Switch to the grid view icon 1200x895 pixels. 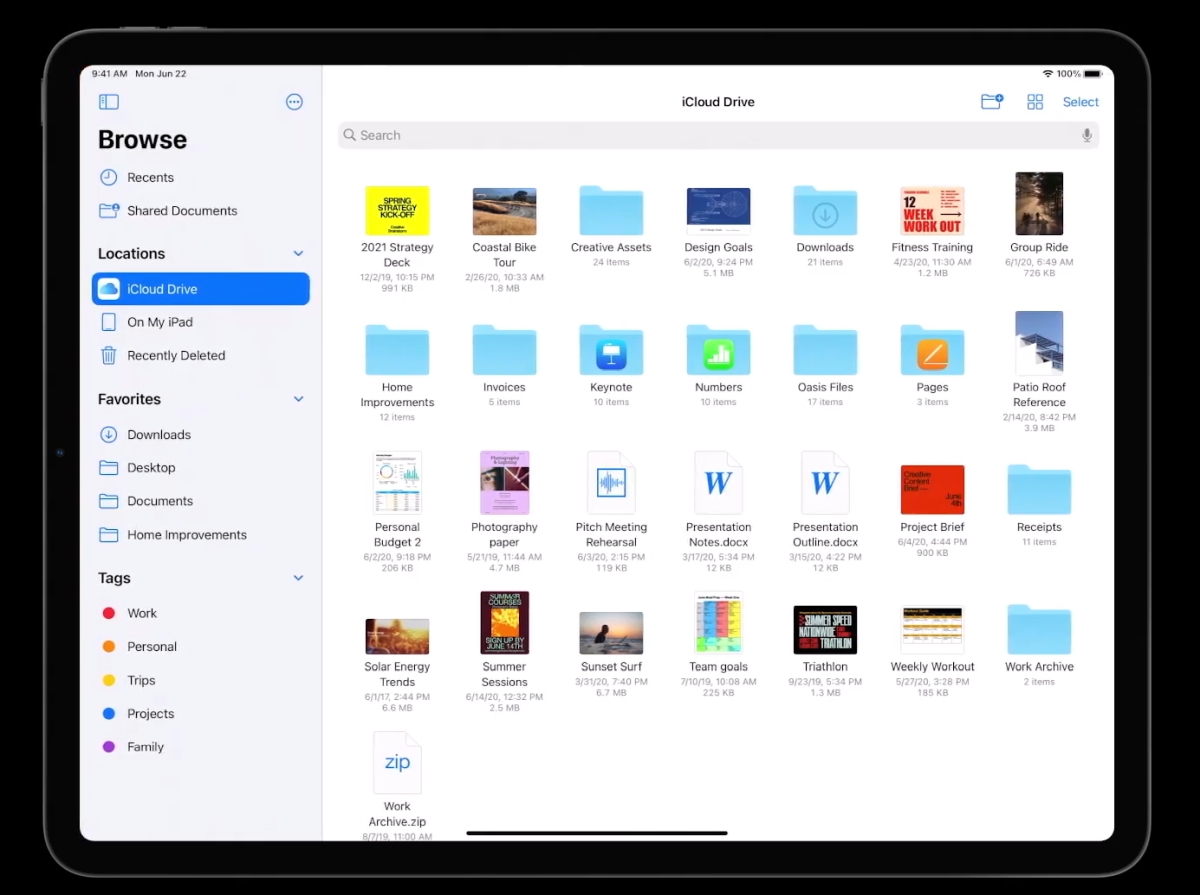click(1035, 102)
